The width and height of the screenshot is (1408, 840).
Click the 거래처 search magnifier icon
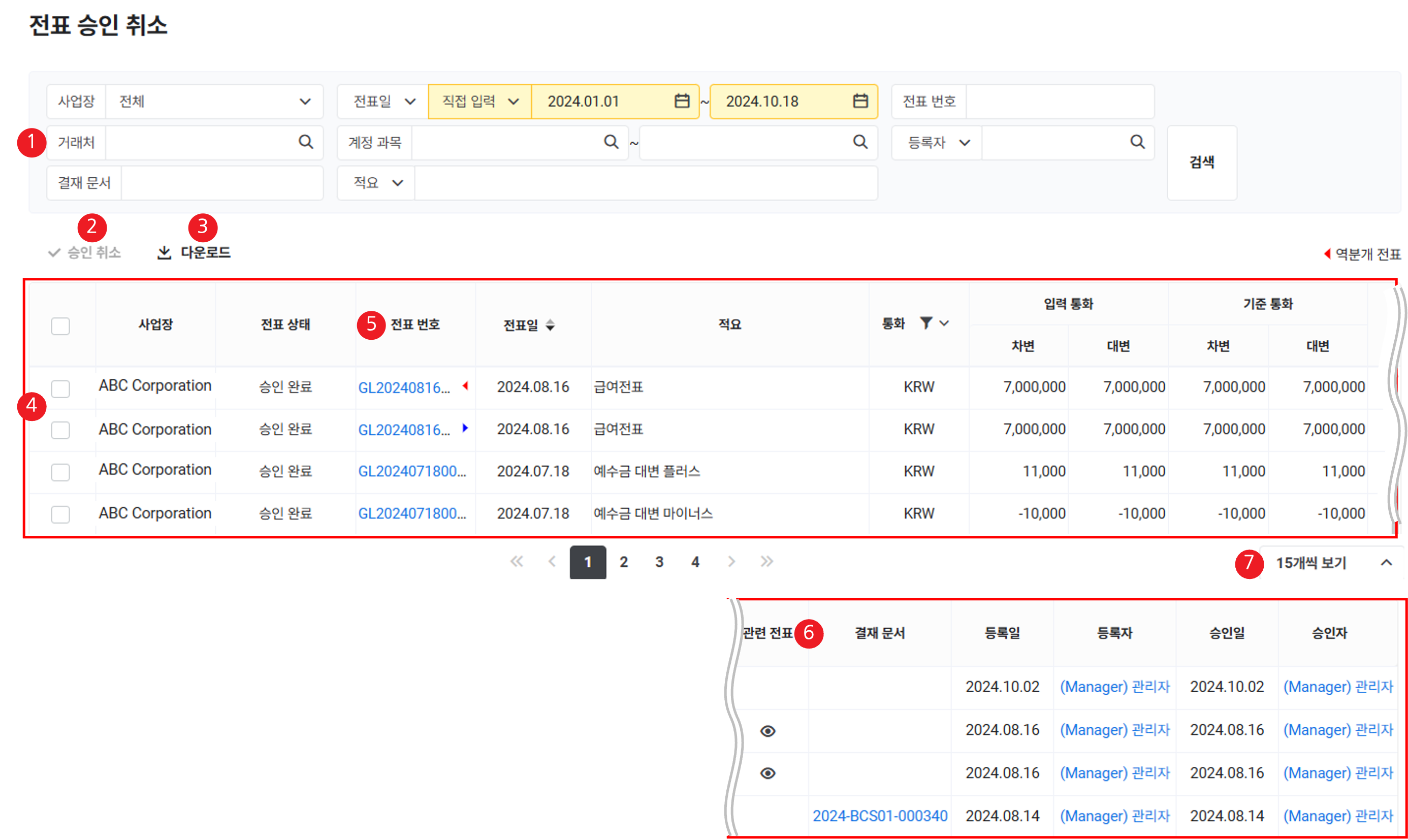(306, 142)
